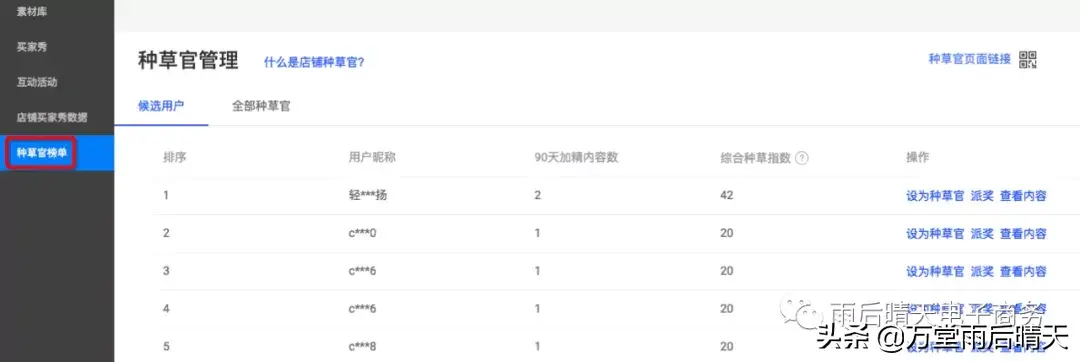Open 买家秀 in the sidebar

(x=32, y=47)
